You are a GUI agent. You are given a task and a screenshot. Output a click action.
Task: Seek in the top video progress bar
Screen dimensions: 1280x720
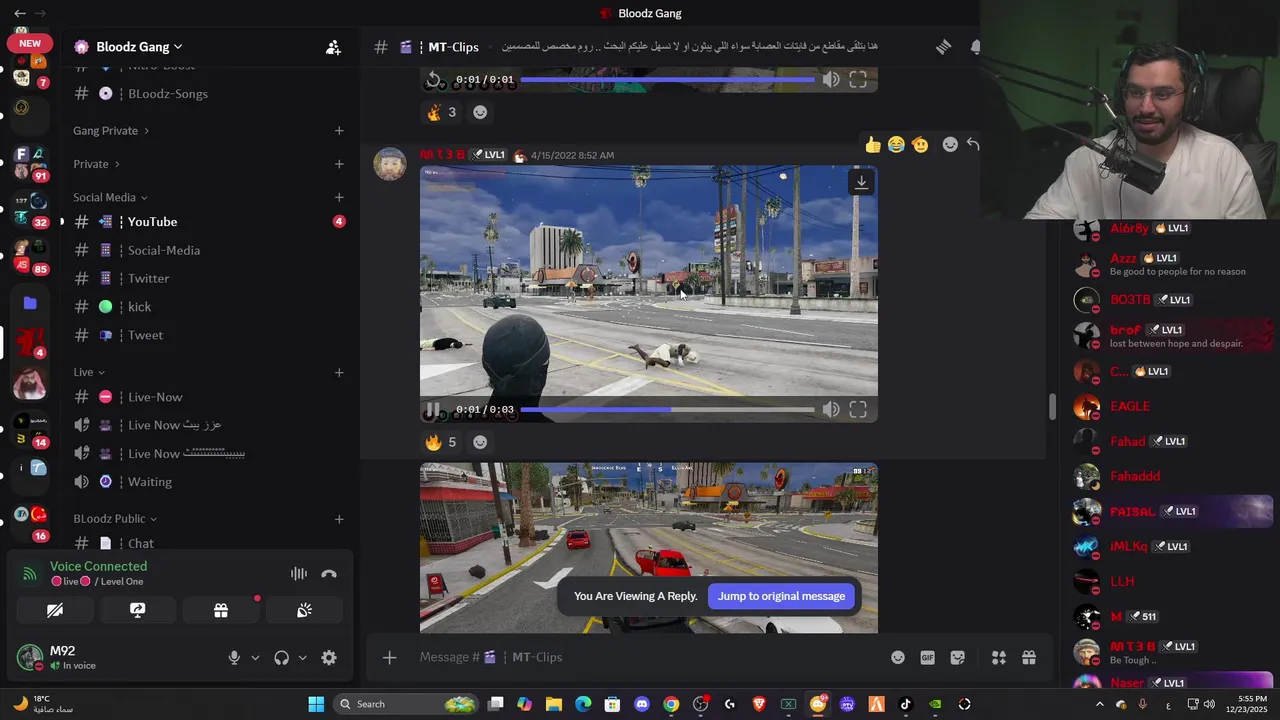pyautogui.click(x=667, y=79)
